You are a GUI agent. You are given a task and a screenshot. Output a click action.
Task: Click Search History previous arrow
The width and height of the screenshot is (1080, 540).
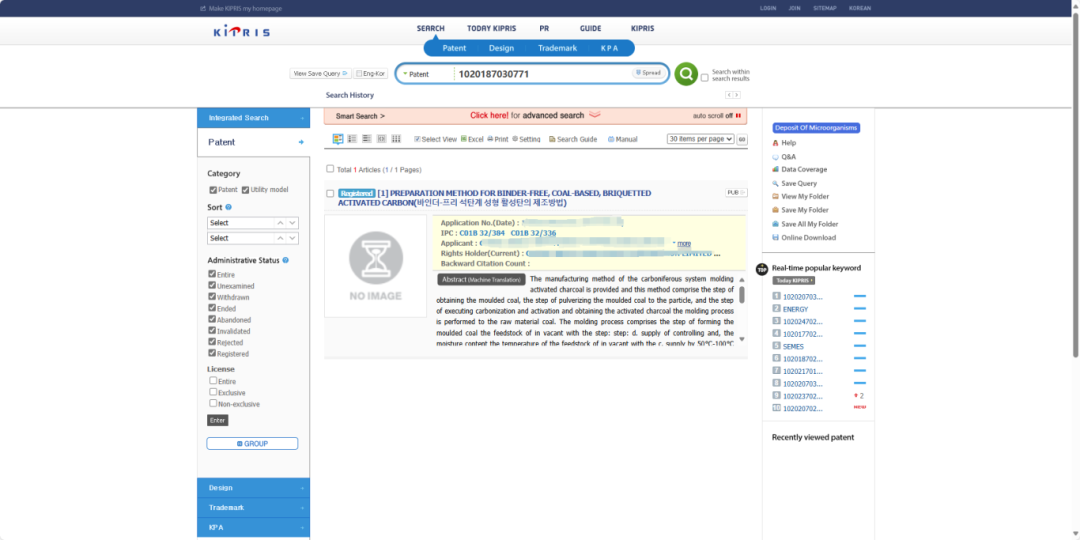729,95
